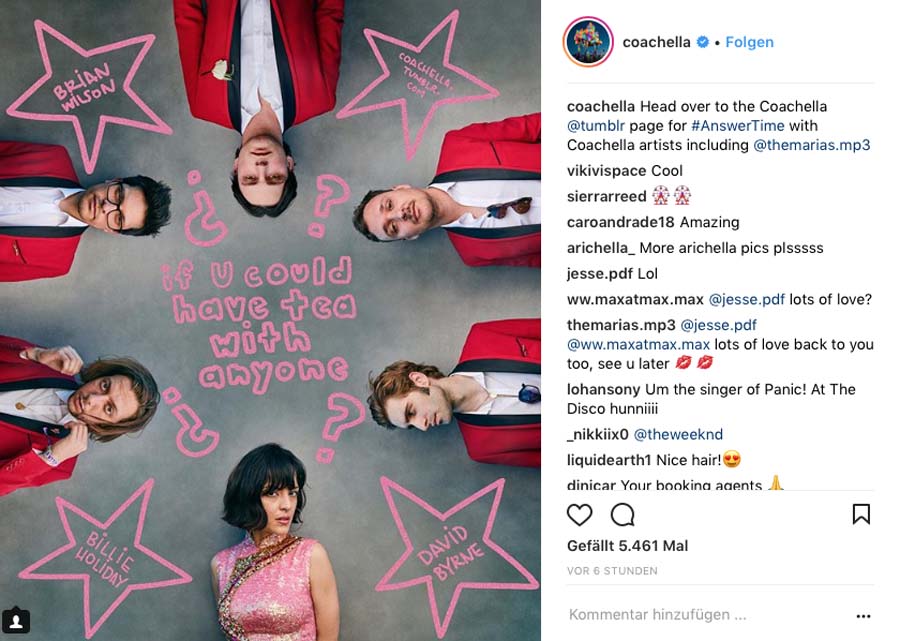
Task: Click the @jesse.pdf mention in ww.maxatmax.max's comment
Action: 747,300
